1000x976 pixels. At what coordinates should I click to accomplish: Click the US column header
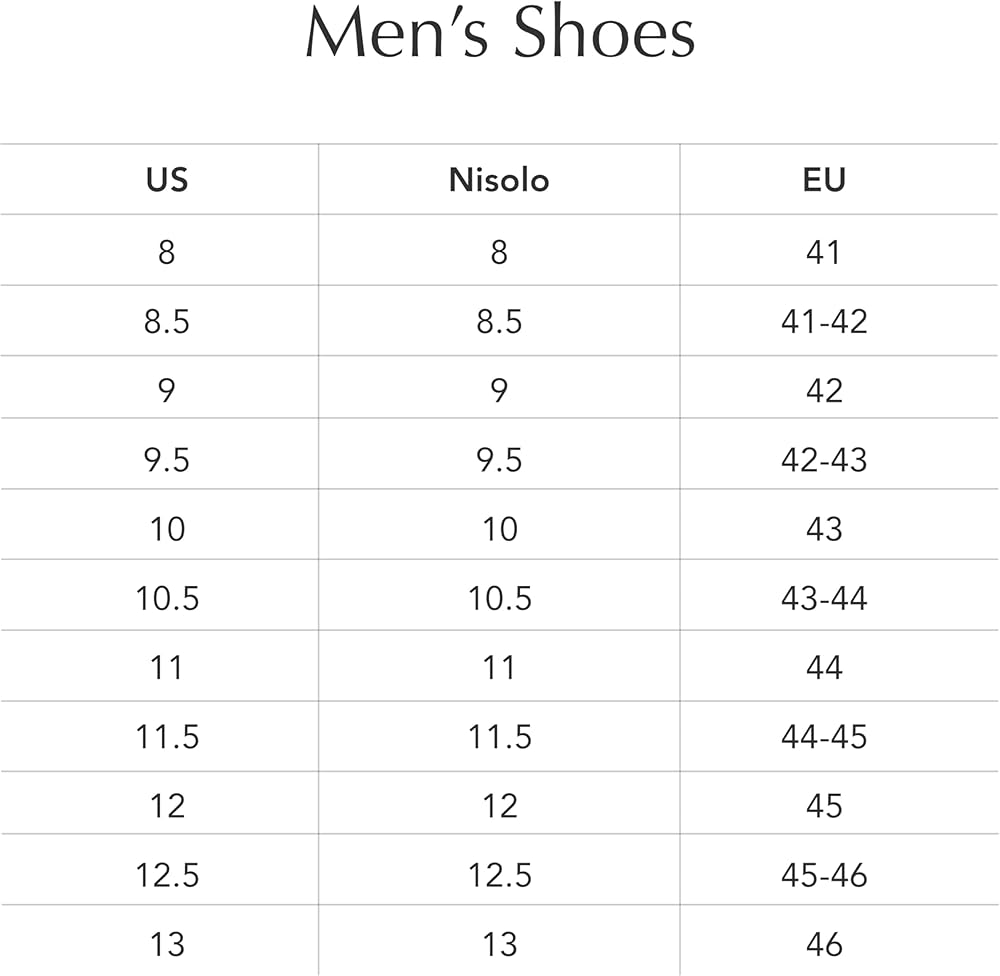(x=166, y=180)
